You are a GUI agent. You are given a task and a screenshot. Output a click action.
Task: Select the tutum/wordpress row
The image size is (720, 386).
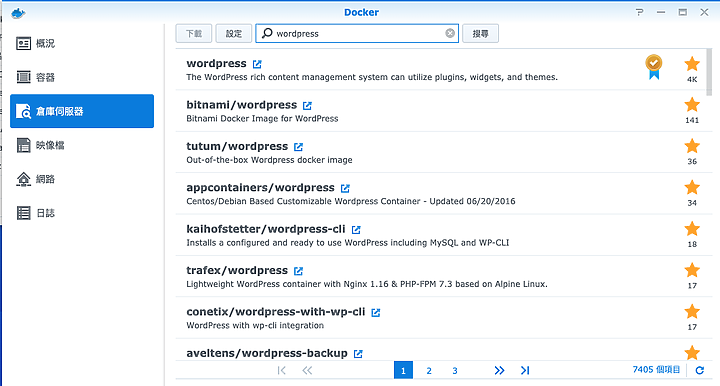coord(441,152)
